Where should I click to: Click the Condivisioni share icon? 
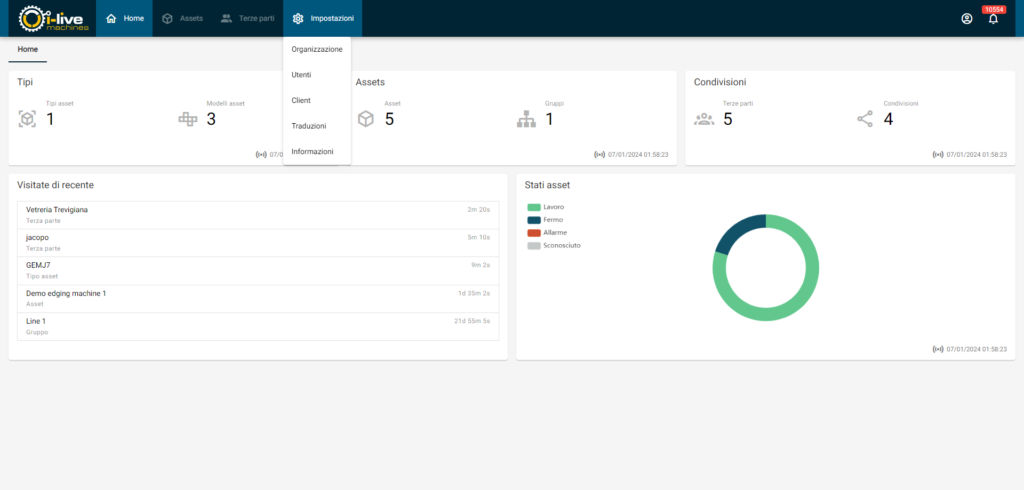pos(865,119)
